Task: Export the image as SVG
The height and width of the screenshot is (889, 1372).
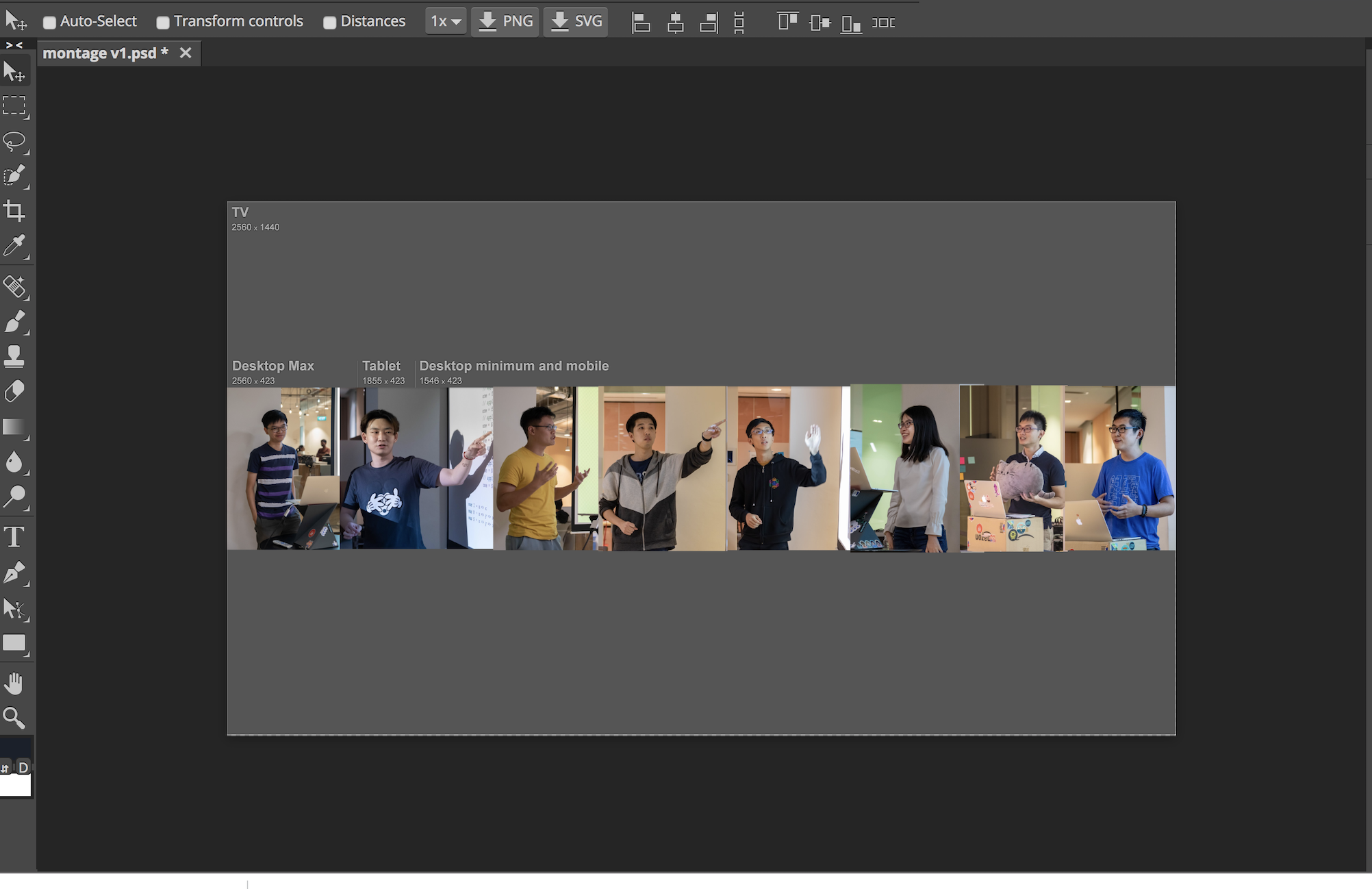Action: click(x=576, y=22)
